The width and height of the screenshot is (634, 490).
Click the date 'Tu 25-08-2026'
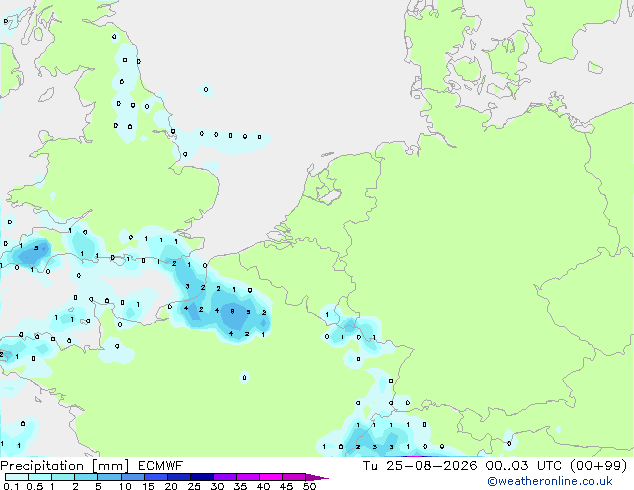point(420,466)
